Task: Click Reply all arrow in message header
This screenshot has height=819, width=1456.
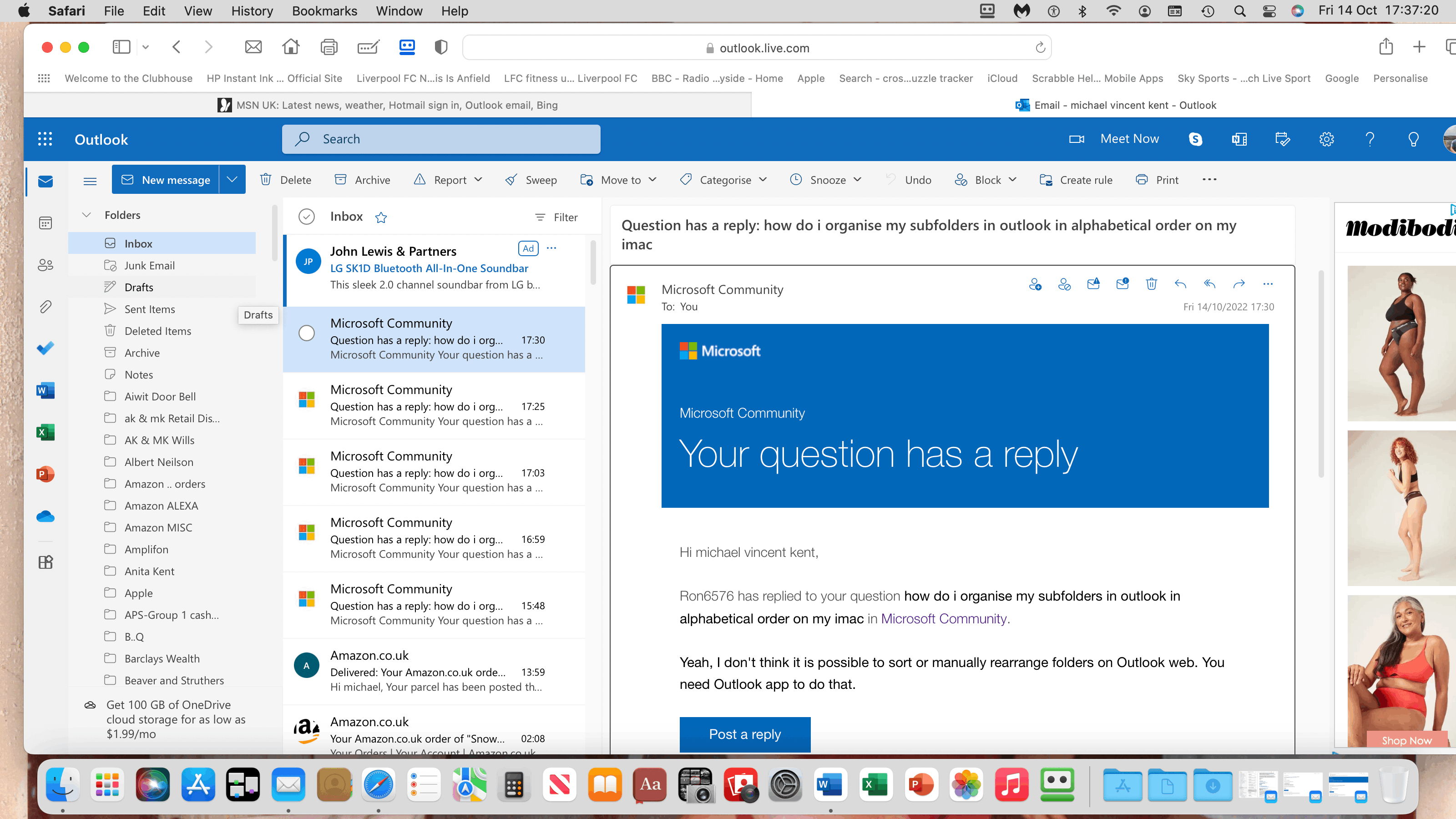Action: tap(1209, 284)
